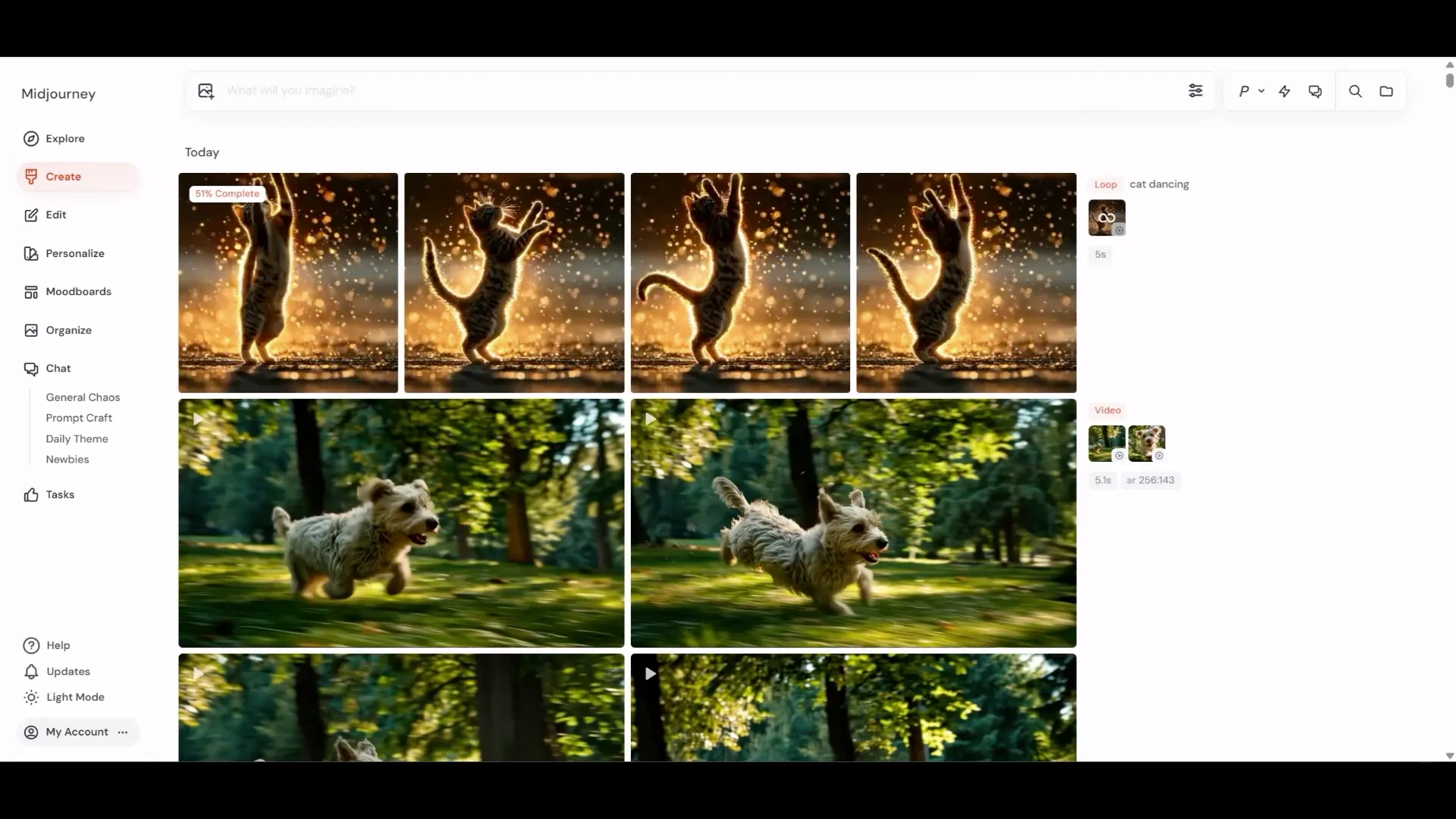Toggle the fast mode lightning icon
Screen dimensions: 1456x819
coord(1285,91)
